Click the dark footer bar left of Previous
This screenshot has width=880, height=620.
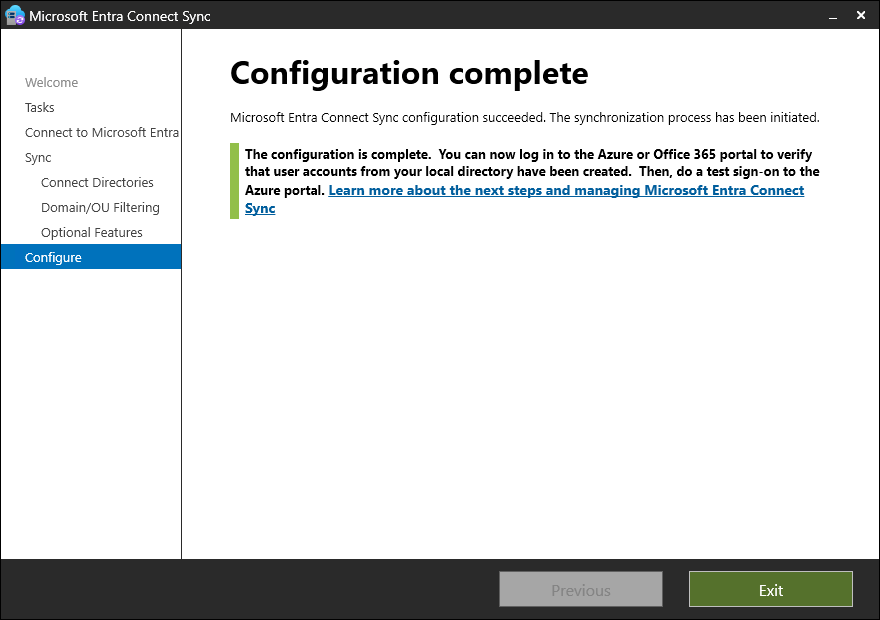coord(250,590)
